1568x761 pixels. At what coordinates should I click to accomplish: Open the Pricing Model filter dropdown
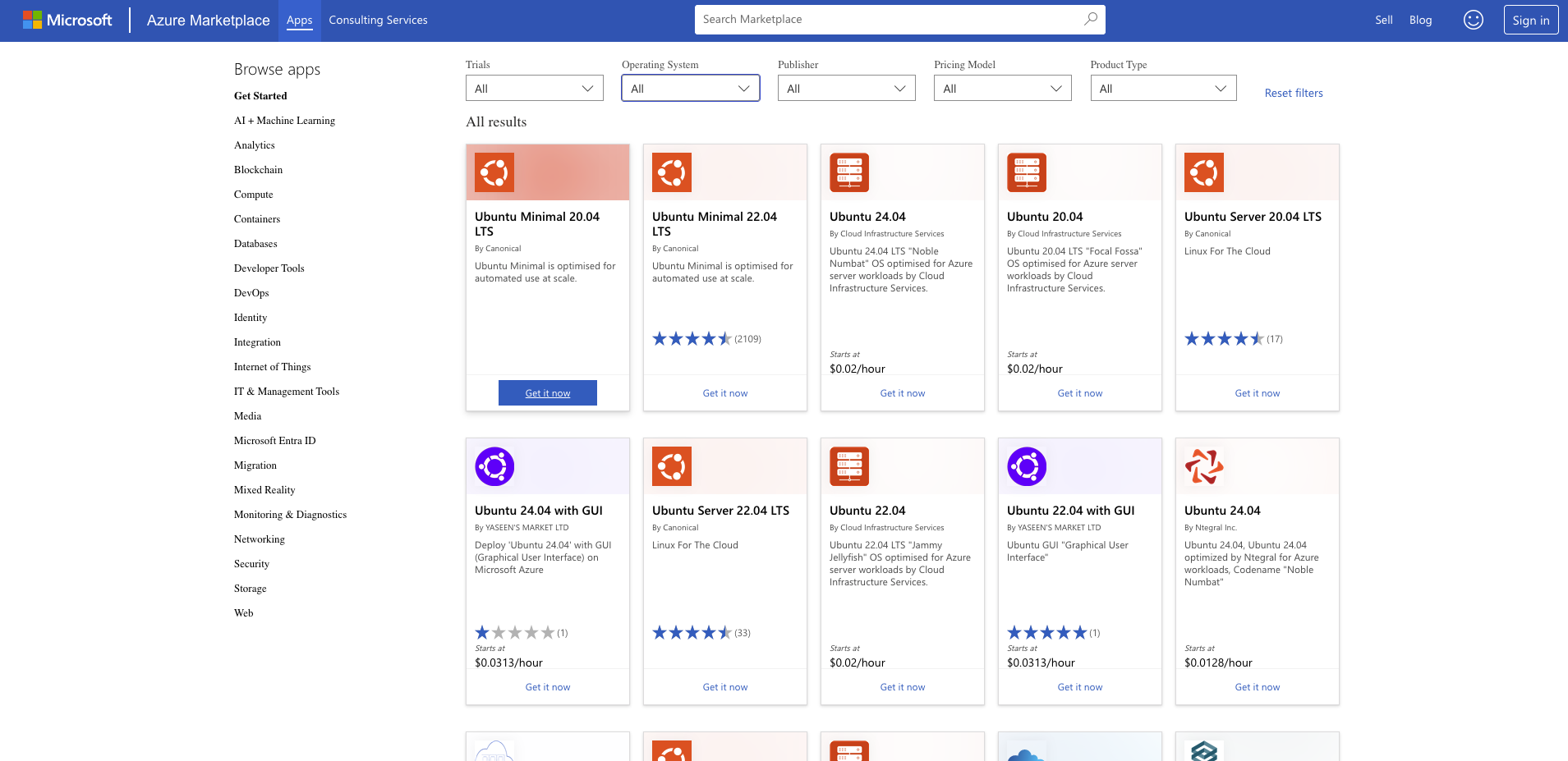[x=1003, y=88]
